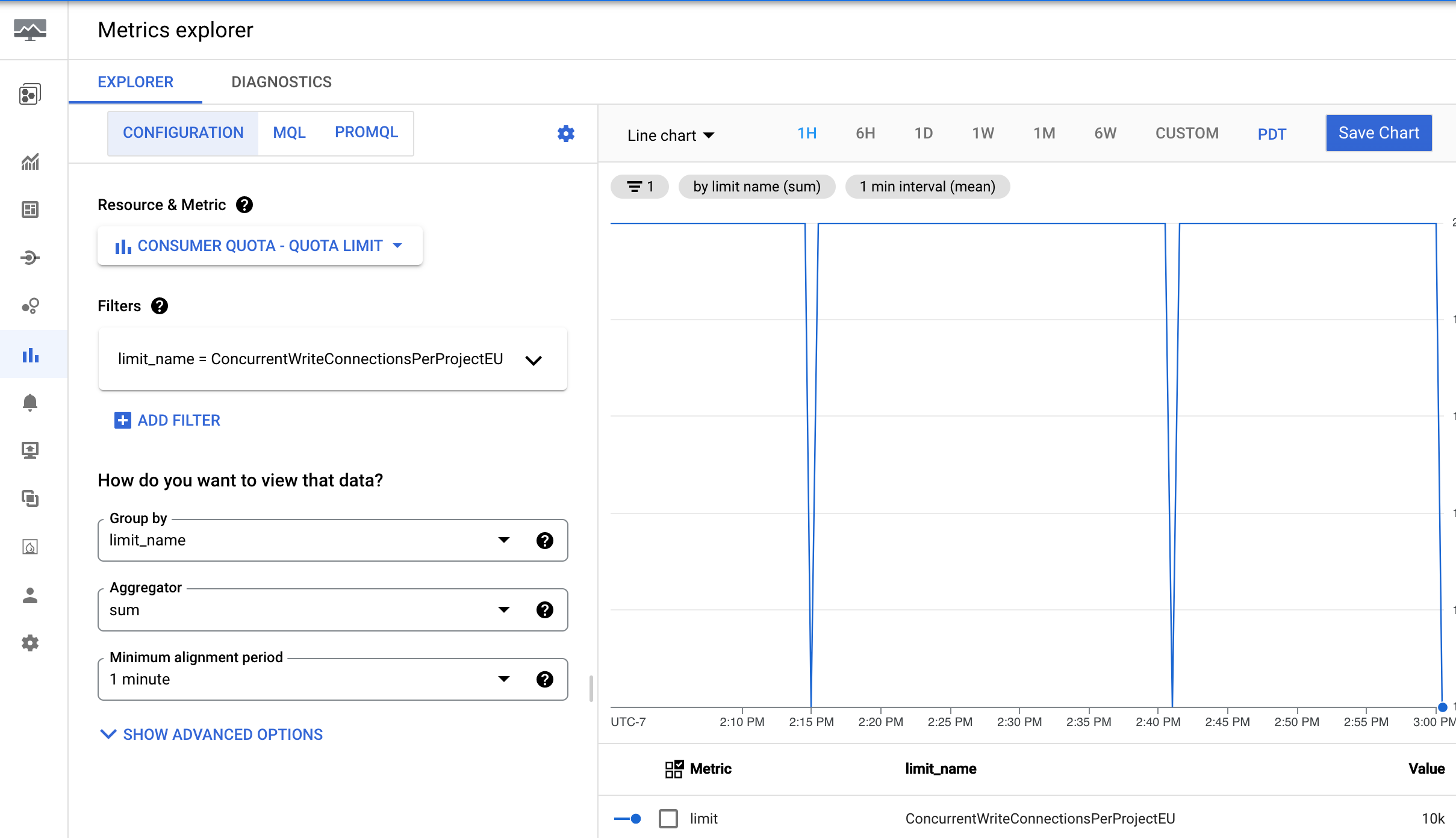This screenshot has height=838, width=1456.
Task: Click the Save Chart button
Action: point(1381,133)
